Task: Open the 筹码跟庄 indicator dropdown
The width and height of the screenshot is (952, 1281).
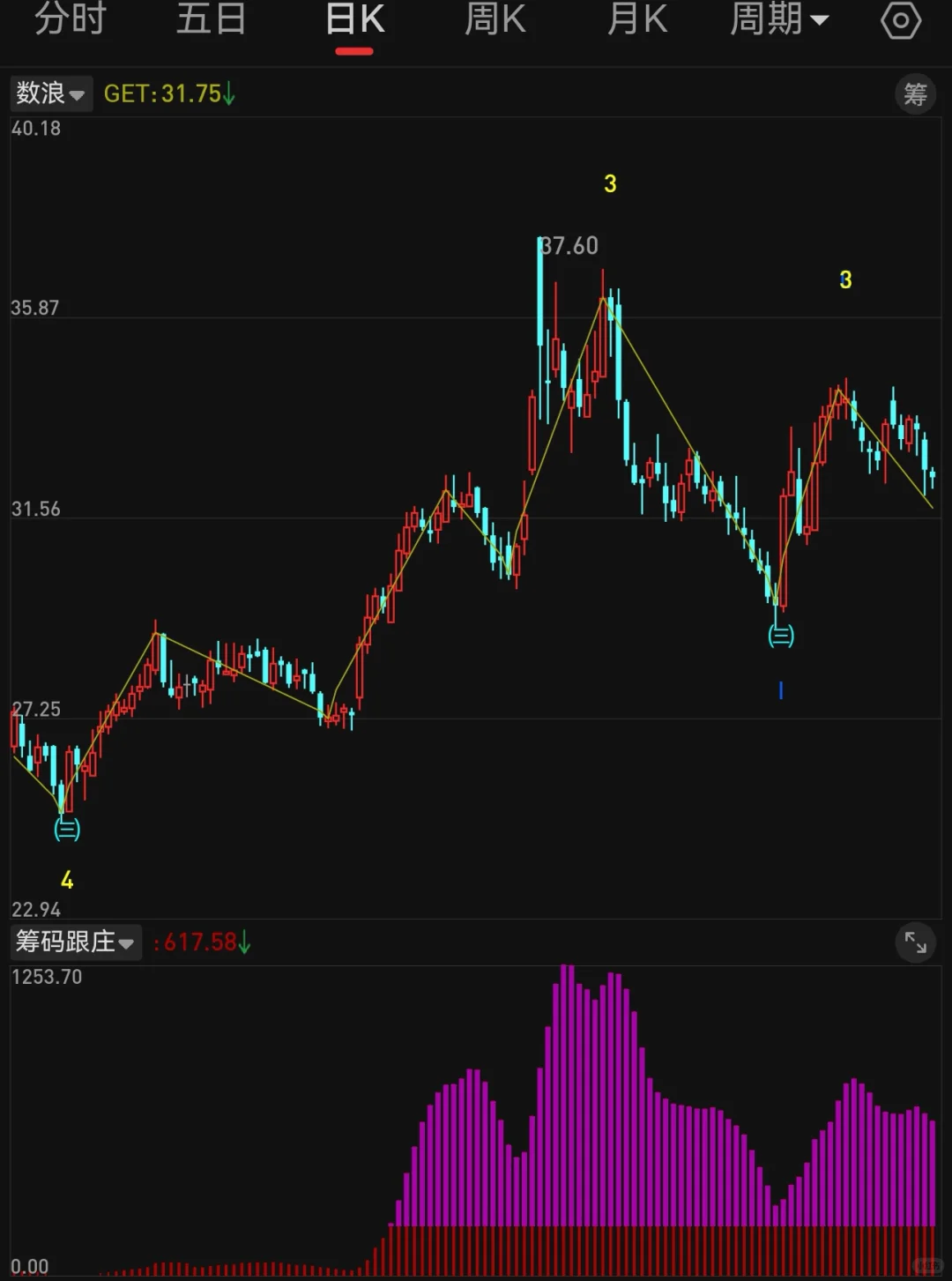Action: 75,942
